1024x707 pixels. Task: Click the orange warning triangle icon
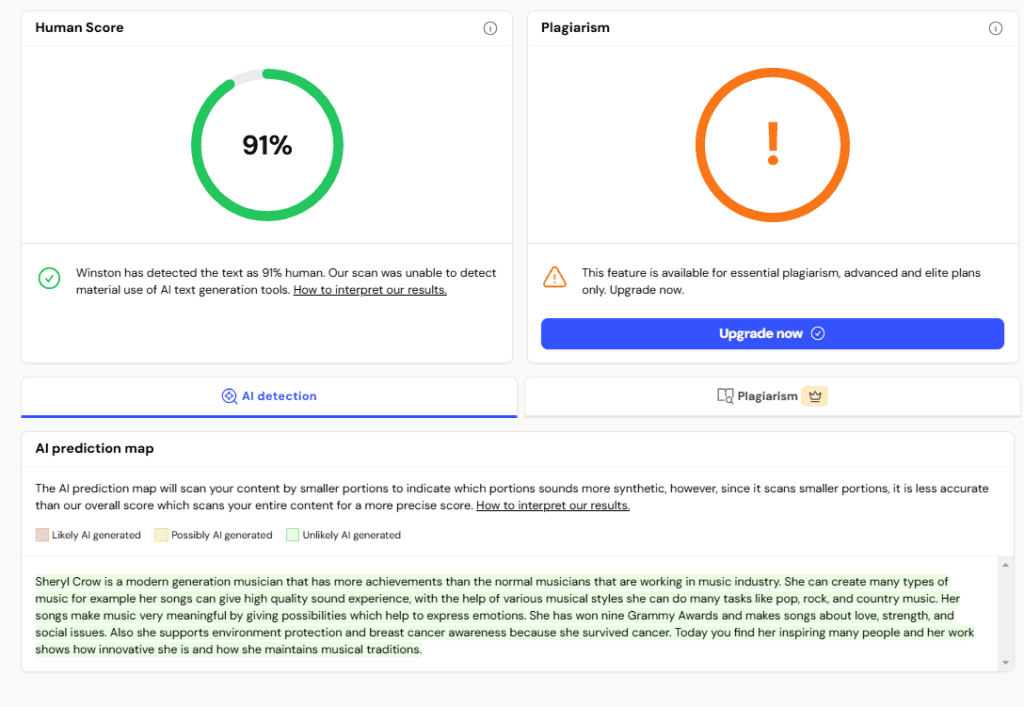coord(554,277)
